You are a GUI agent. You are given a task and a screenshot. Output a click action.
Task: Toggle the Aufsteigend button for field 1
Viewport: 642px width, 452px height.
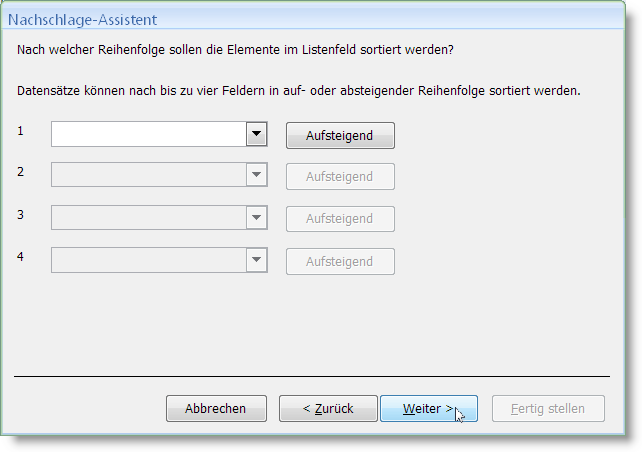[x=340, y=136]
